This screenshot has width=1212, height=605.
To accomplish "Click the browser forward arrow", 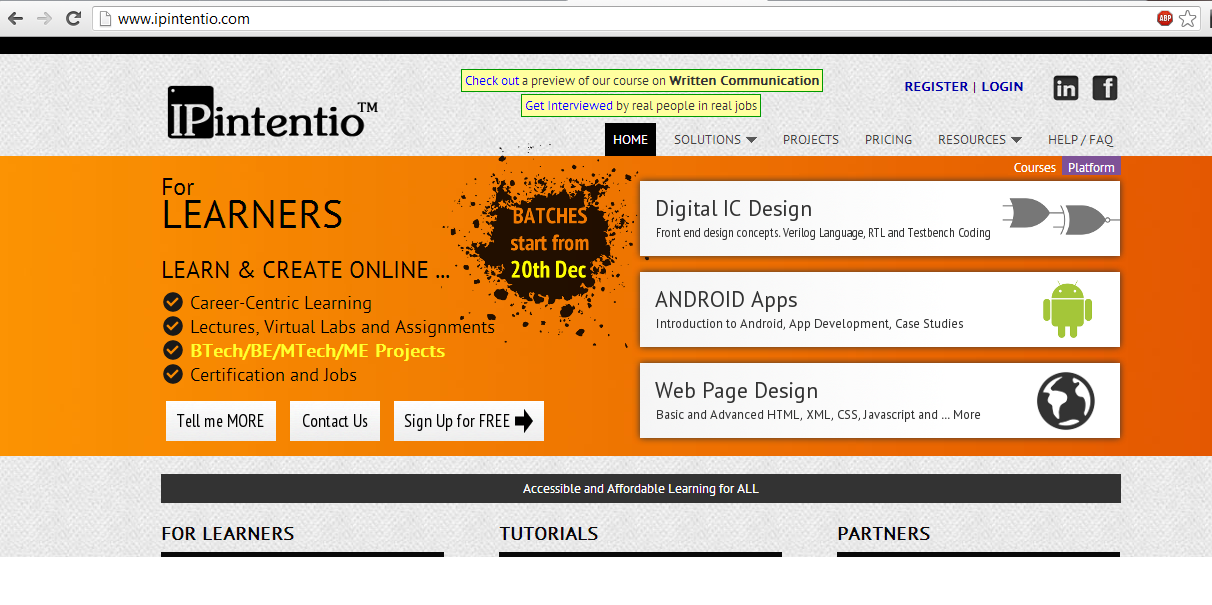I will coord(44,18).
